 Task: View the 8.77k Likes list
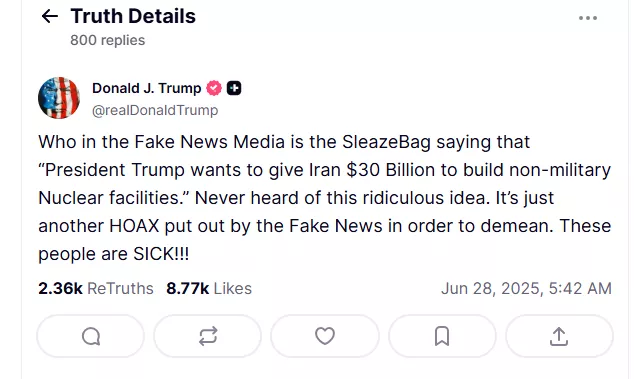pyautogui.click(x=209, y=288)
